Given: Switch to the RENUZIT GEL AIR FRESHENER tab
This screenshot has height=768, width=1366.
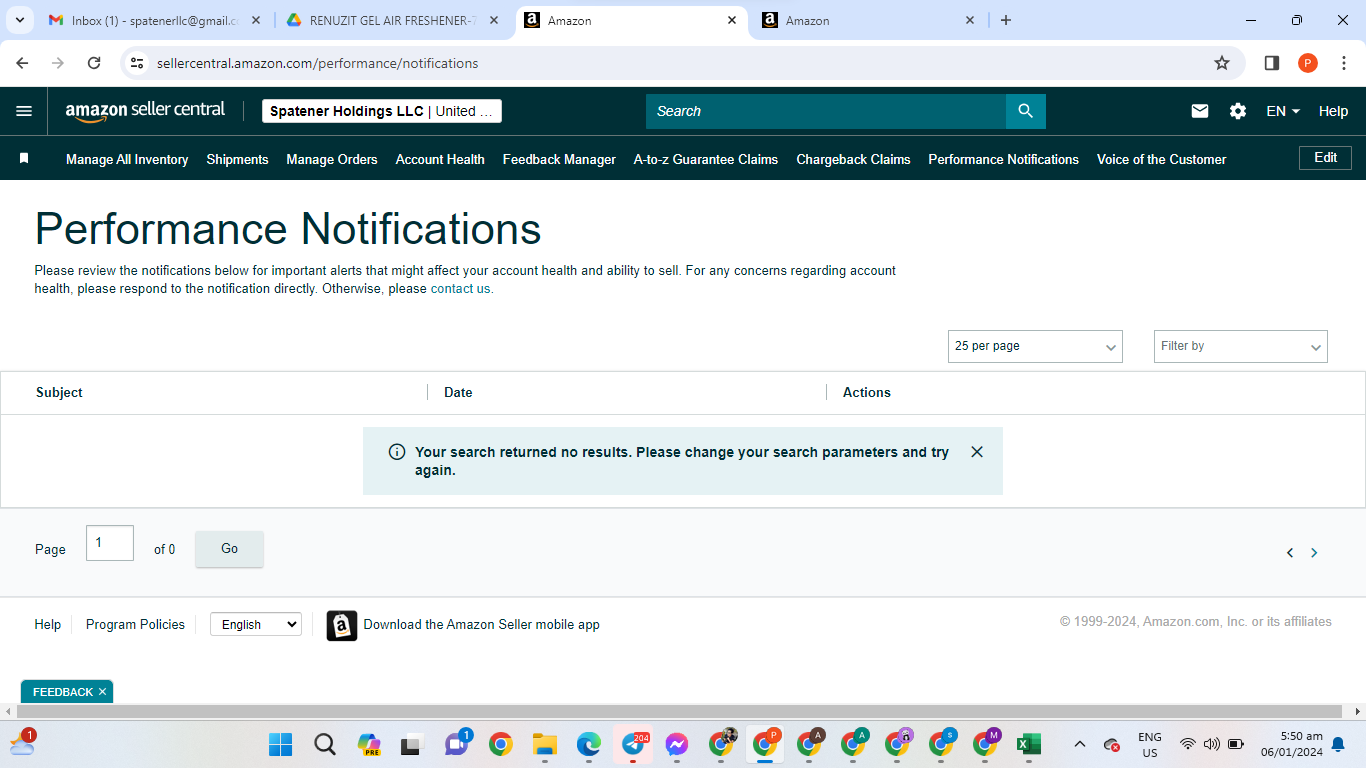Looking at the screenshot, I should 394,20.
